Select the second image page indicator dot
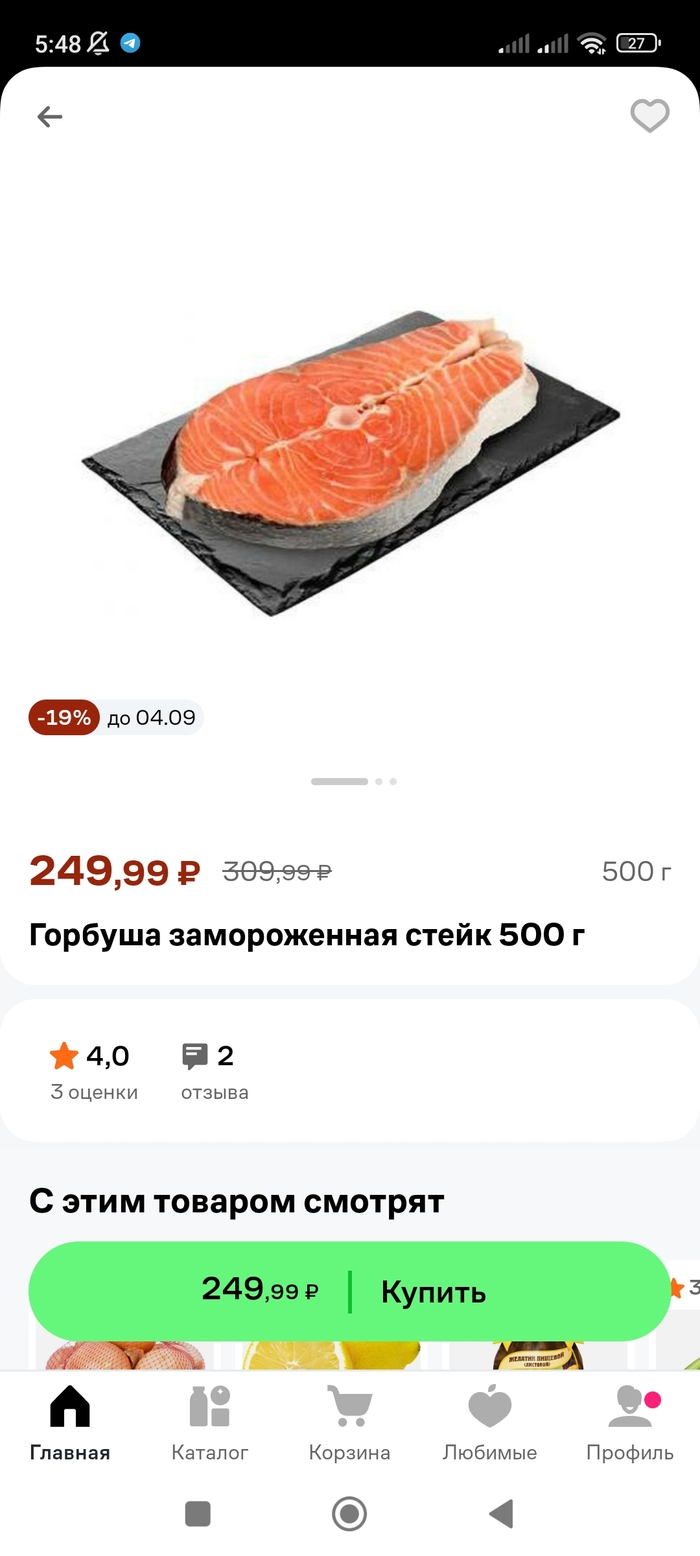 coord(379,781)
